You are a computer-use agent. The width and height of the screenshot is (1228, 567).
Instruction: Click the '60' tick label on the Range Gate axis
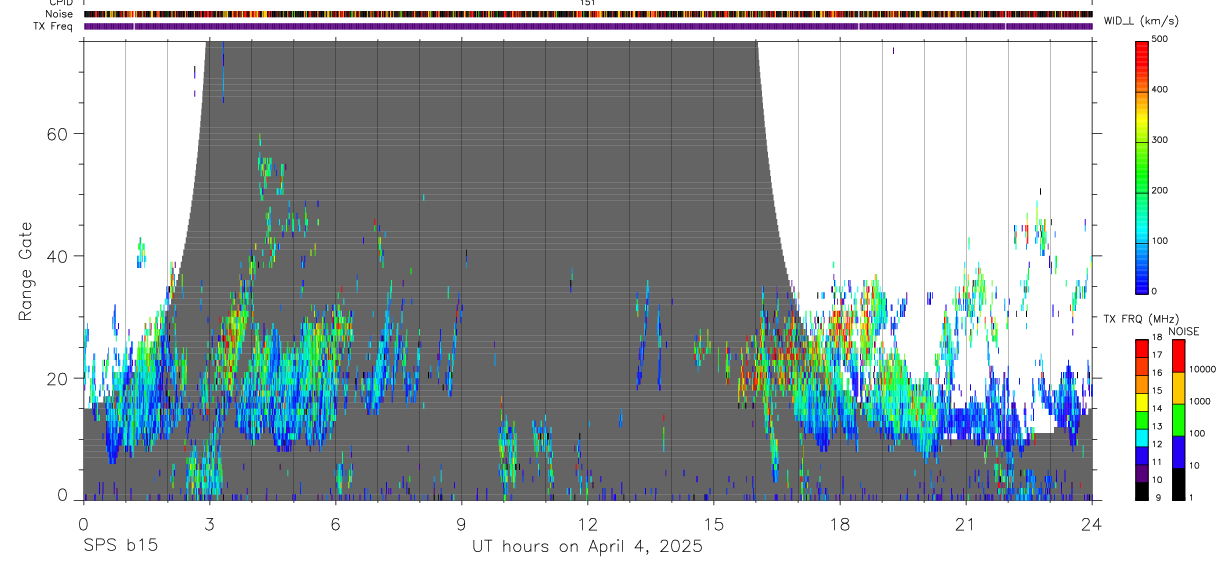[60, 133]
